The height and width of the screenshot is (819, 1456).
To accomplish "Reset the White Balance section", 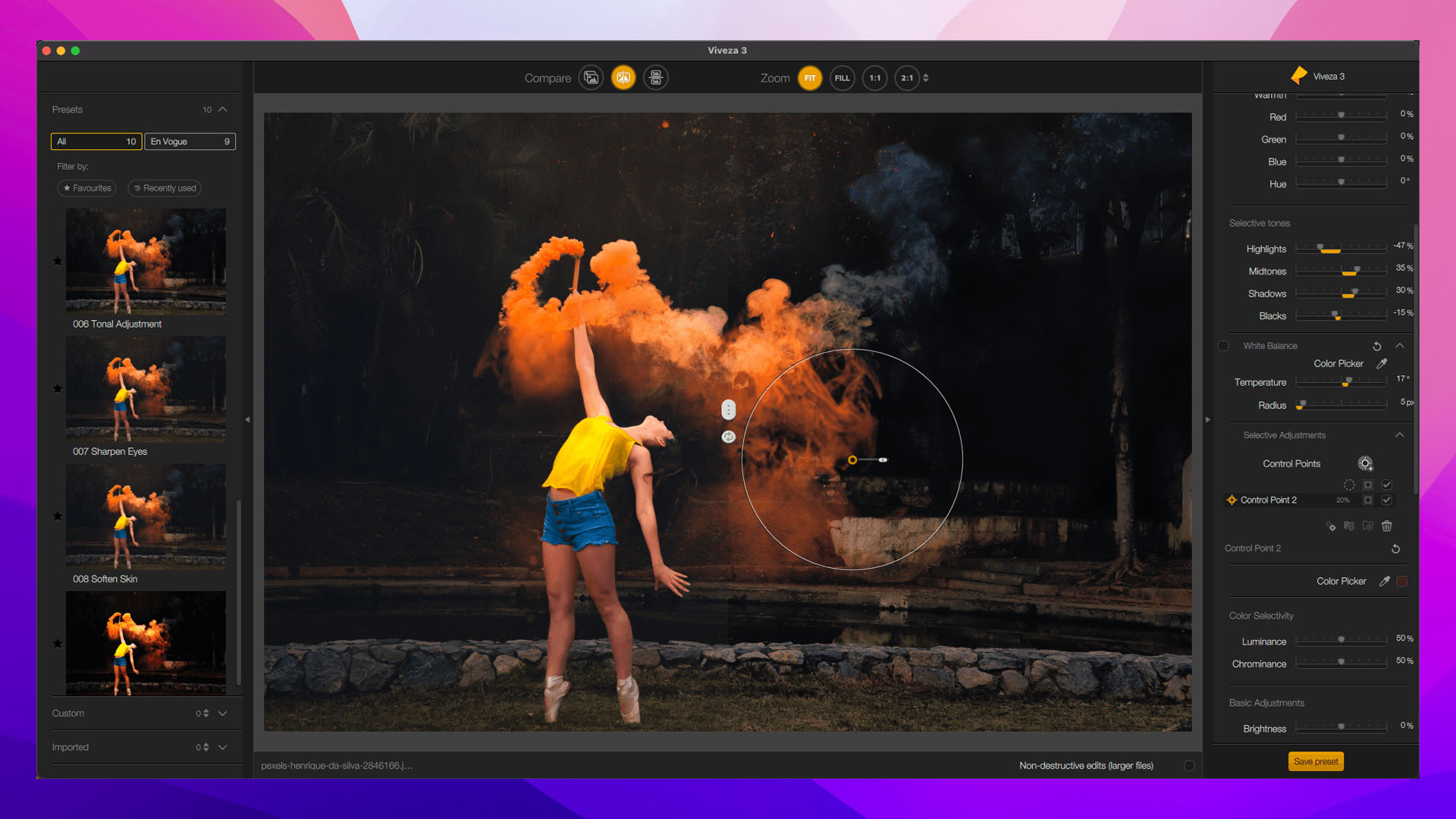I will click(x=1377, y=346).
